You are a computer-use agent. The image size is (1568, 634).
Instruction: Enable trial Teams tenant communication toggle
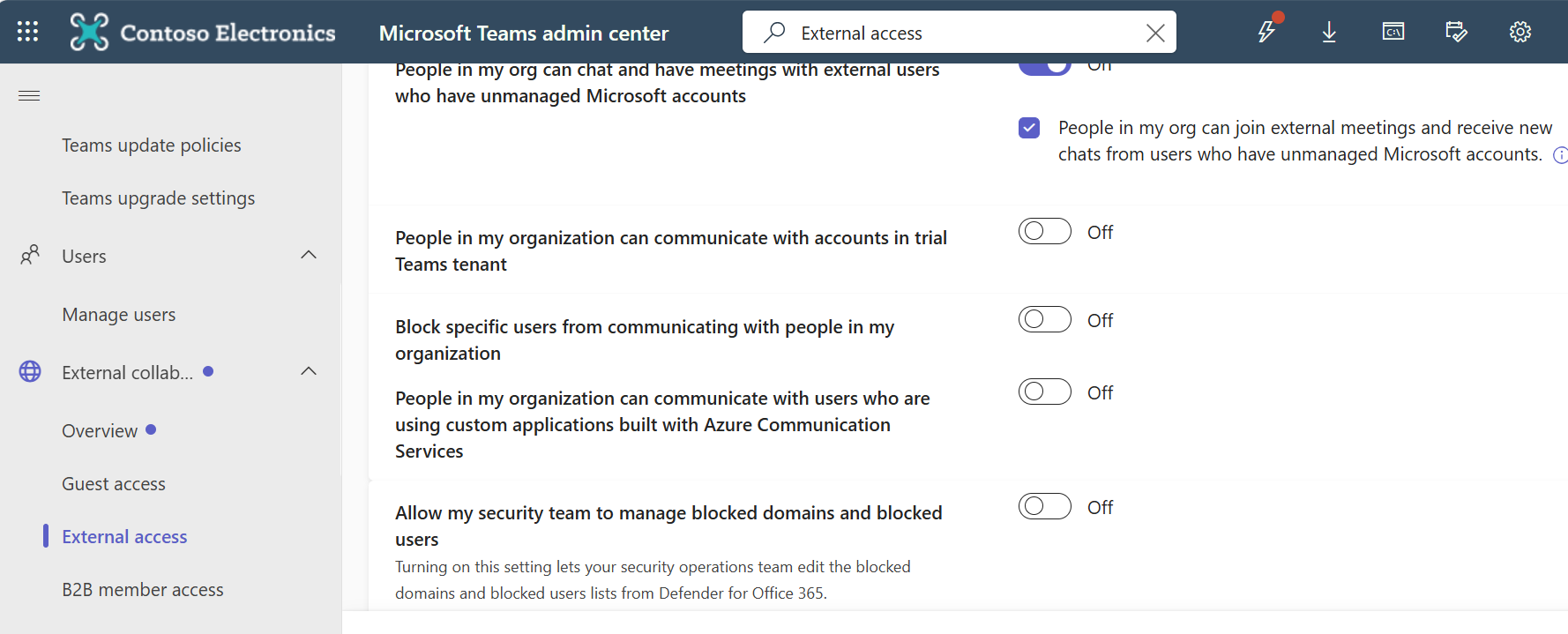coord(1044,231)
